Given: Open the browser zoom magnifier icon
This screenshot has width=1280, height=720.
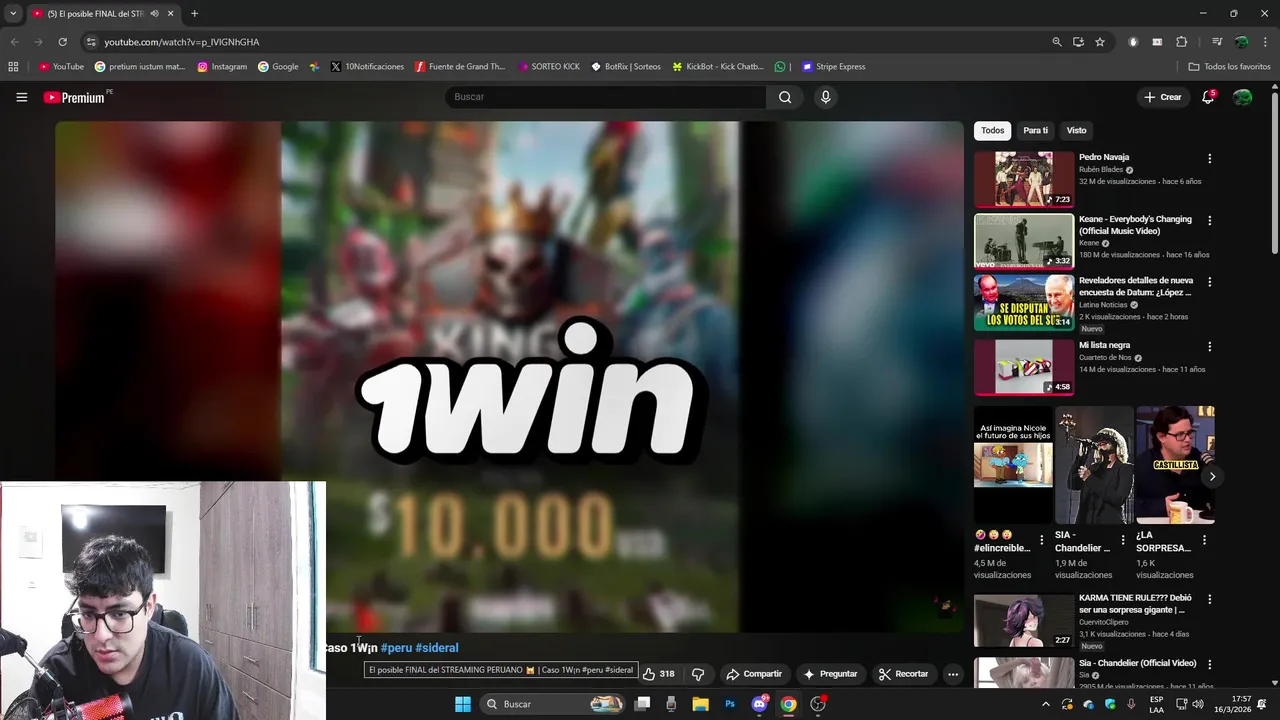Looking at the screenshot, I should pyautogui.click(x=1057, y=42).
